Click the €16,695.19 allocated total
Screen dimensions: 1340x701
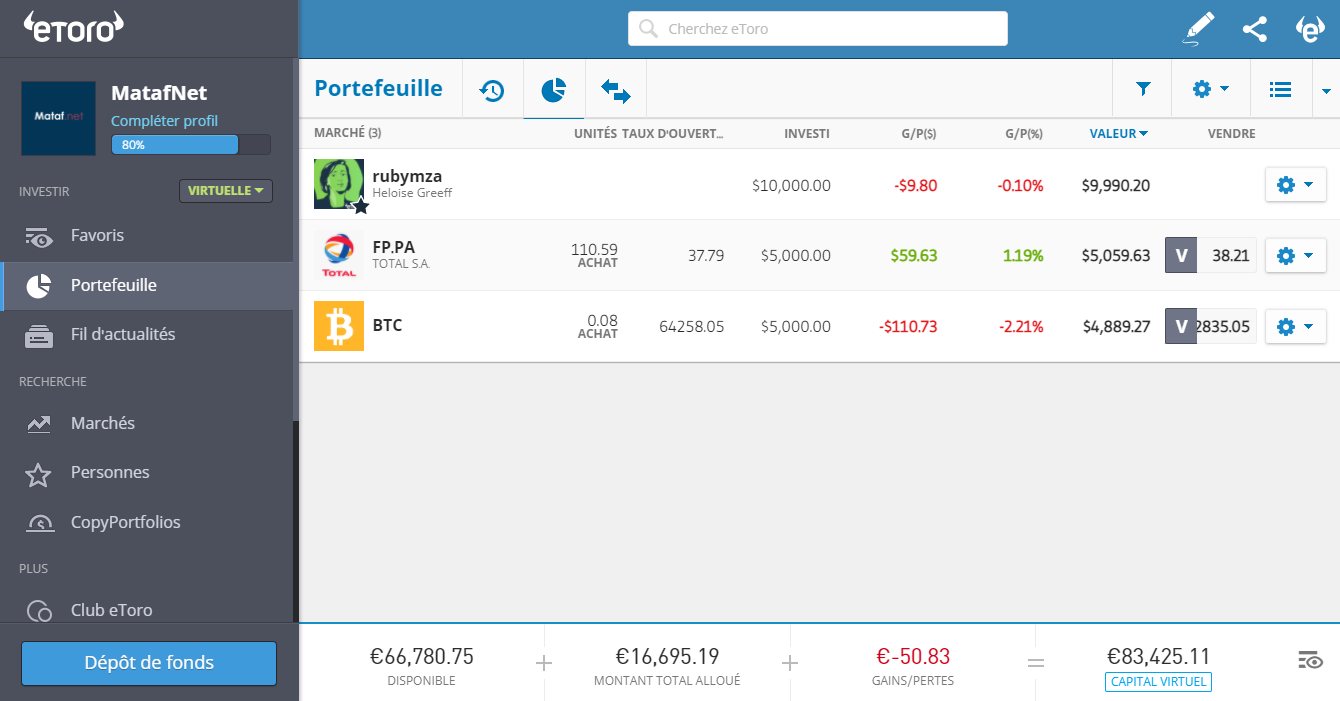(667, 657)
